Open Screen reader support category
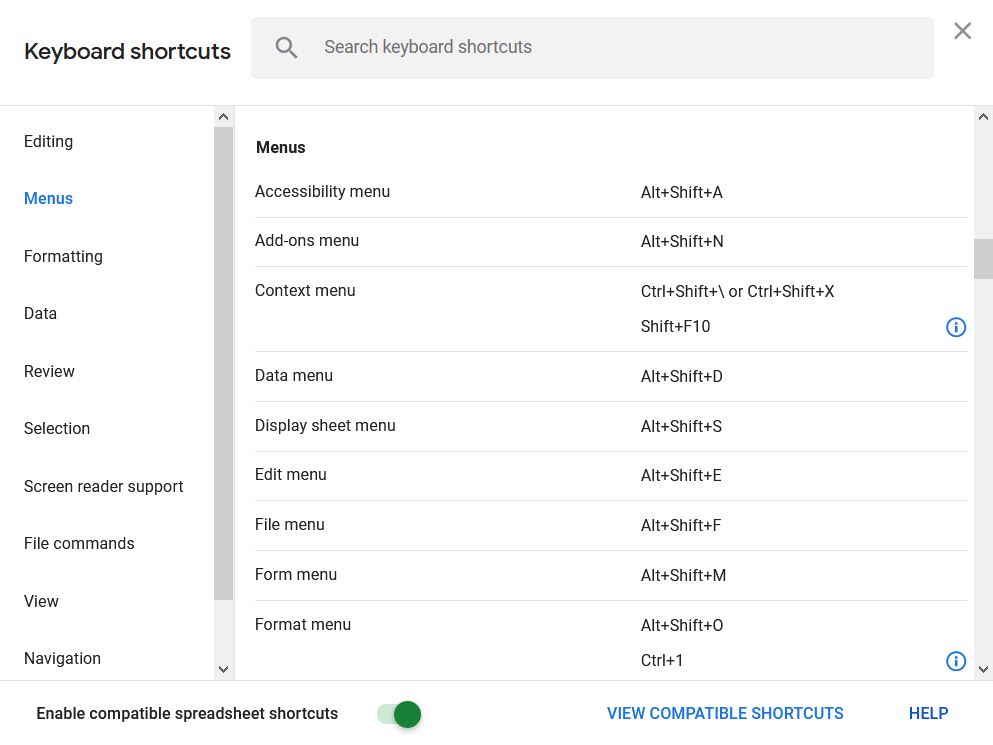 tap(103, 486)
